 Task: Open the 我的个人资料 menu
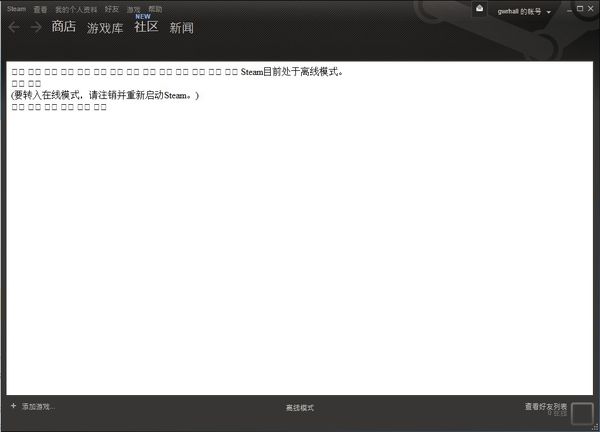coord(76,10)
